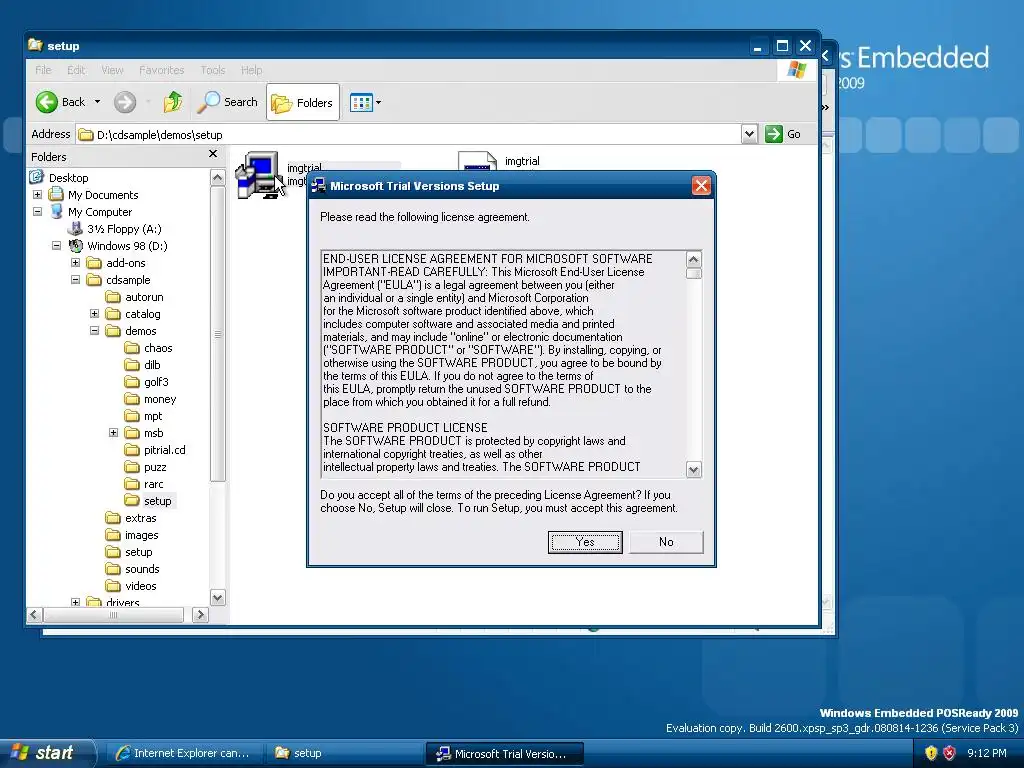Open the Edit menu

[76, 70]
